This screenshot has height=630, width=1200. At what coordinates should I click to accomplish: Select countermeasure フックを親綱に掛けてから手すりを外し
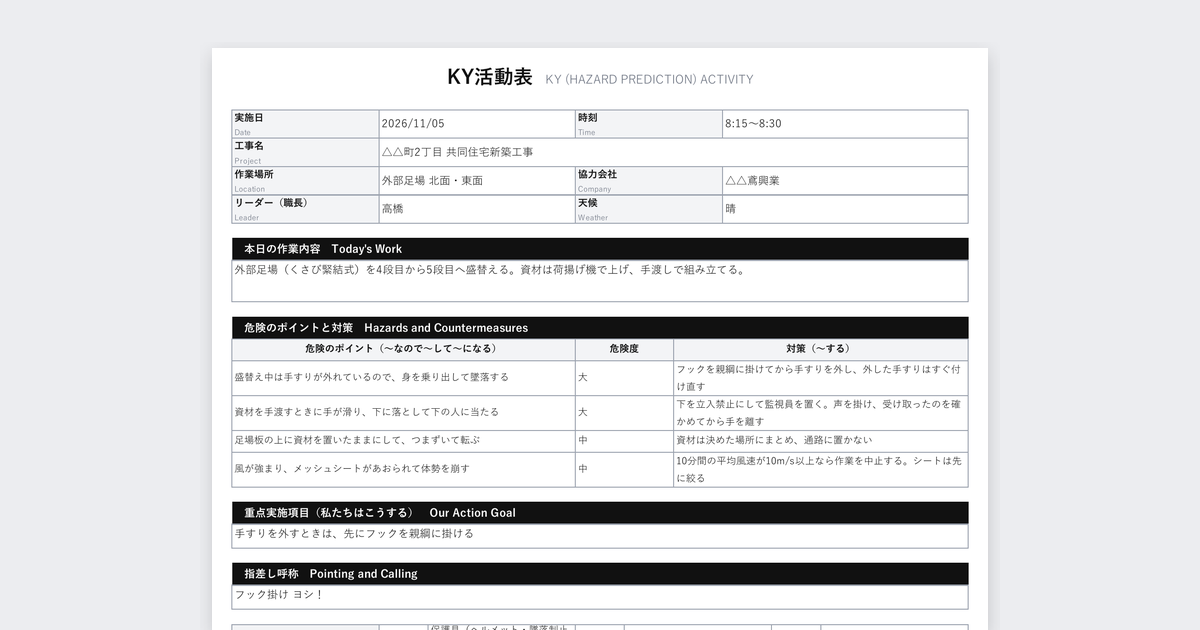[821, 378]
